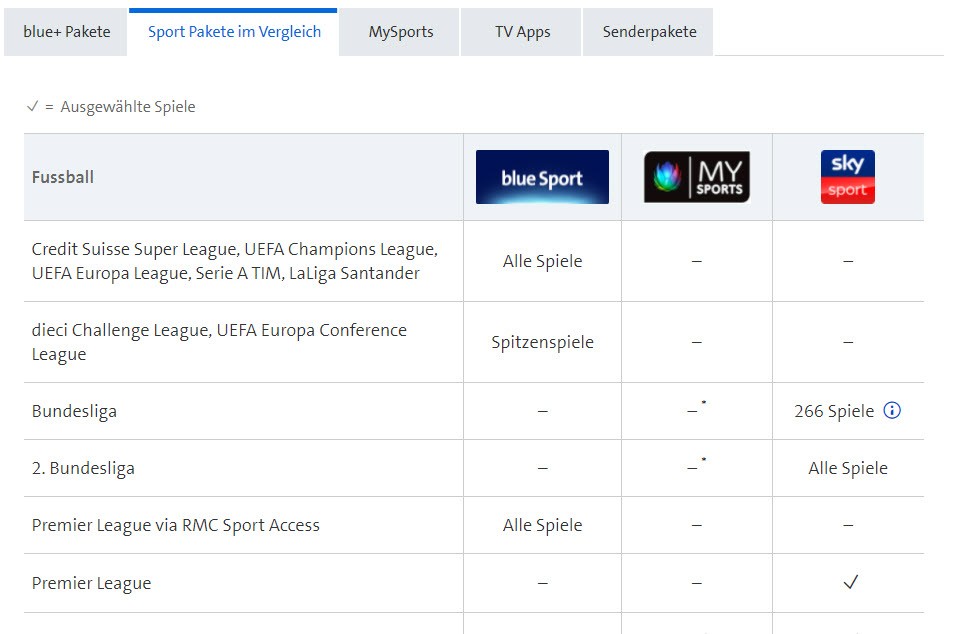Go to the Senderpakete tab

pos(649,32)
